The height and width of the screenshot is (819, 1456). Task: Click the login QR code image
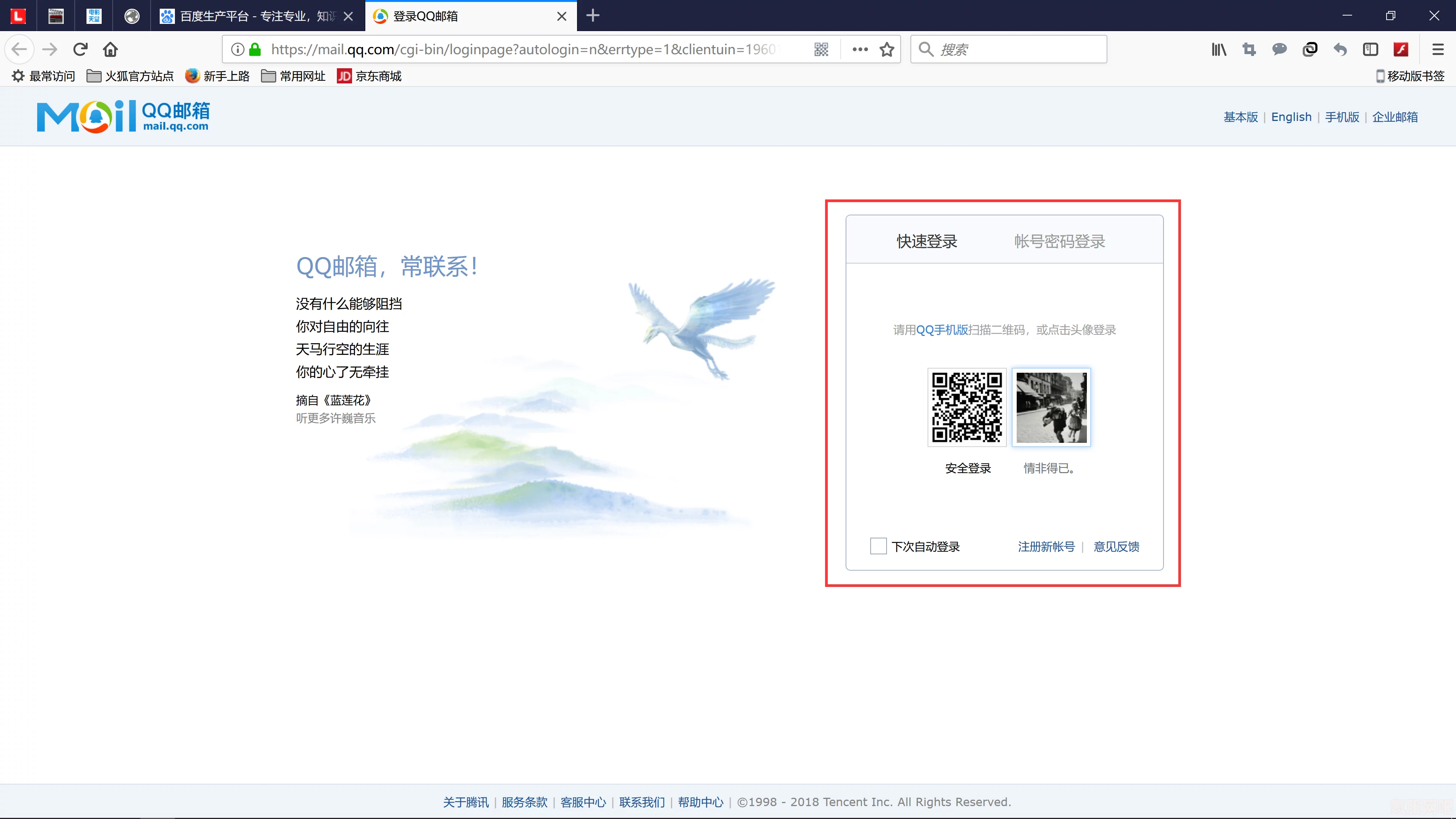(967, 407)
